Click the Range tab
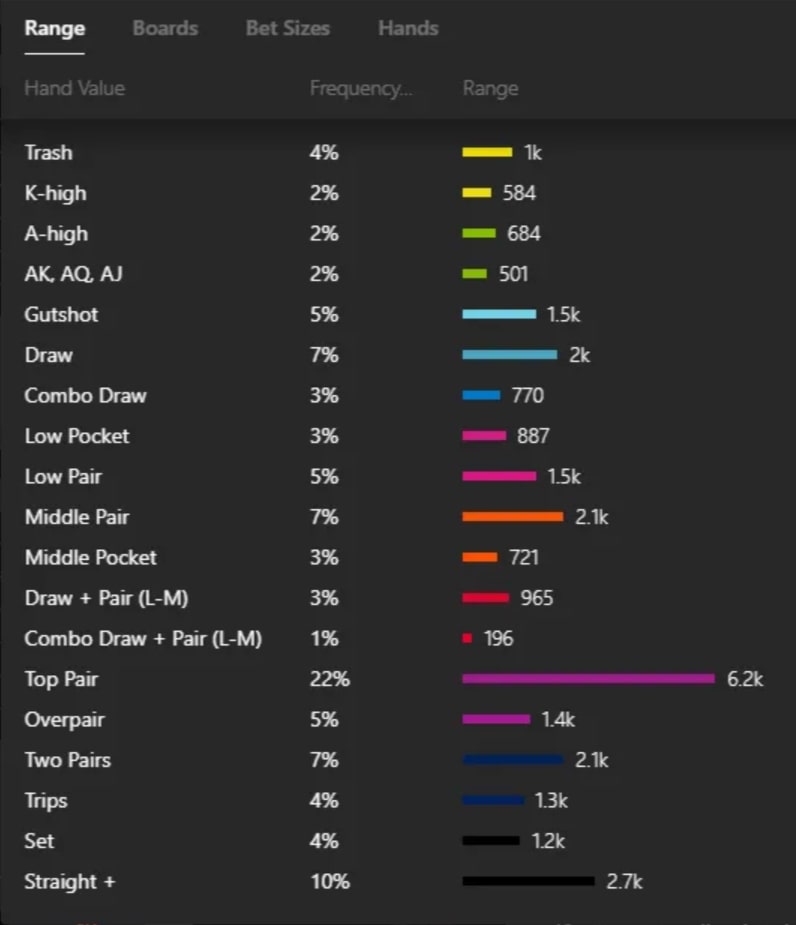 pos(55,29)
